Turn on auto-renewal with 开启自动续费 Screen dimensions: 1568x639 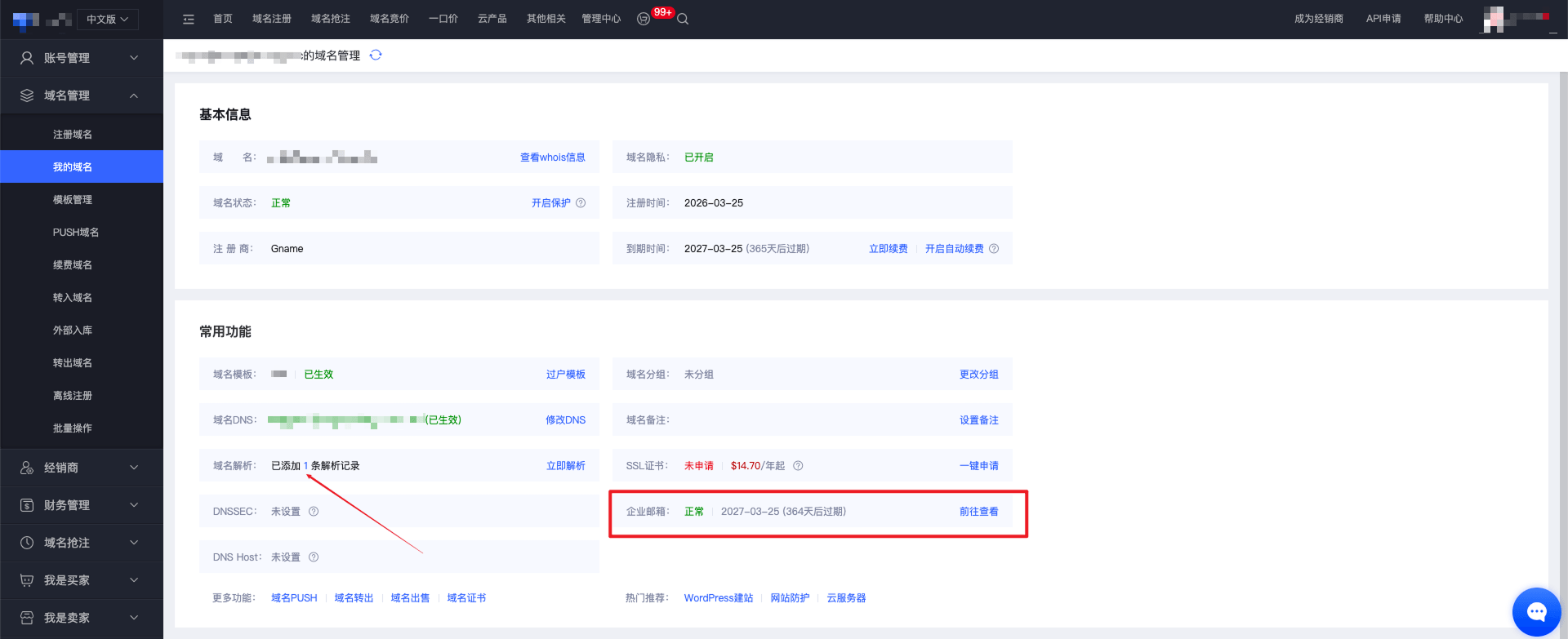click(x=954, y=249)
